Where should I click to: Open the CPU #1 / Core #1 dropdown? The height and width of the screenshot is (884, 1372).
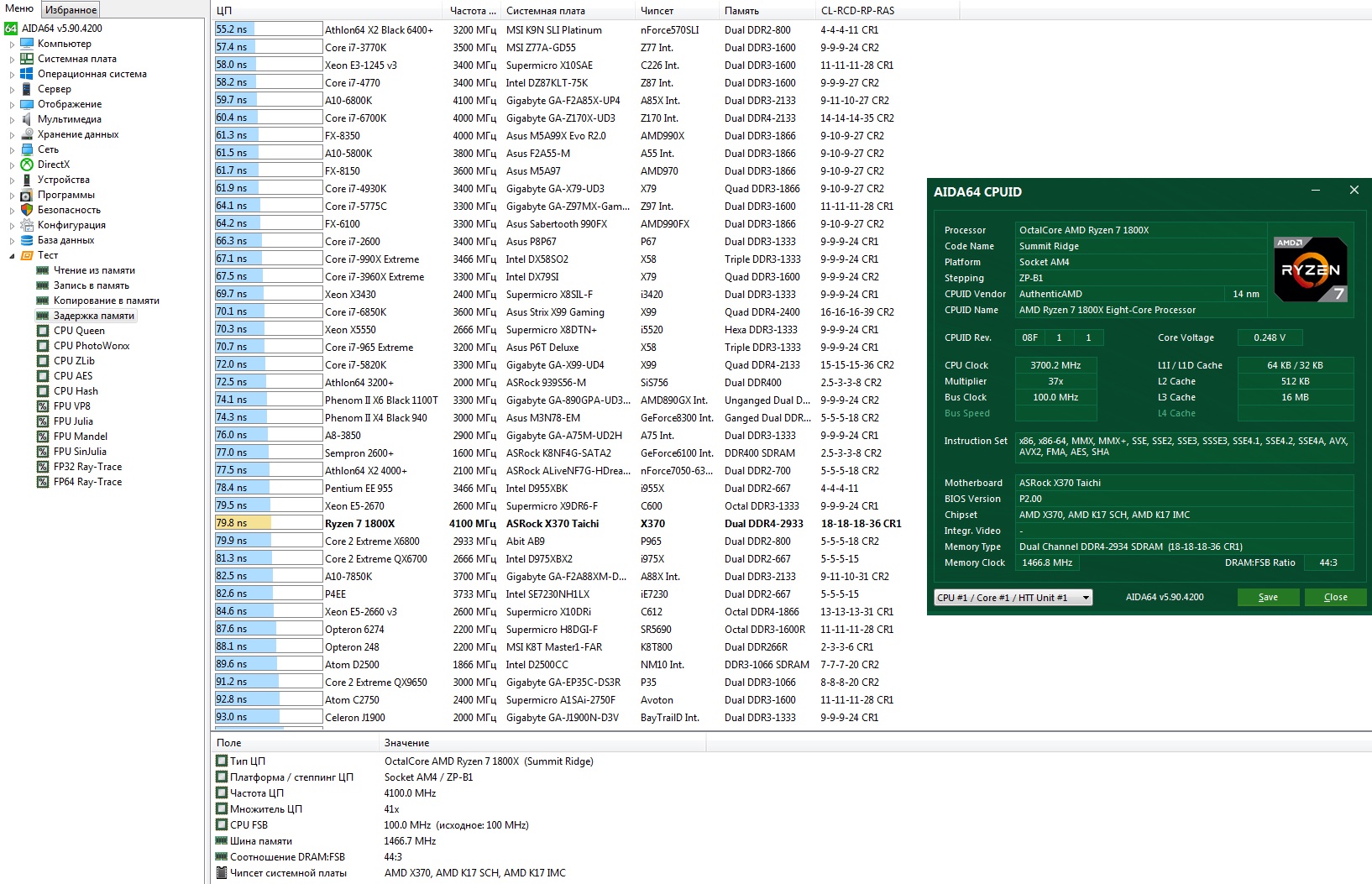1013,597
